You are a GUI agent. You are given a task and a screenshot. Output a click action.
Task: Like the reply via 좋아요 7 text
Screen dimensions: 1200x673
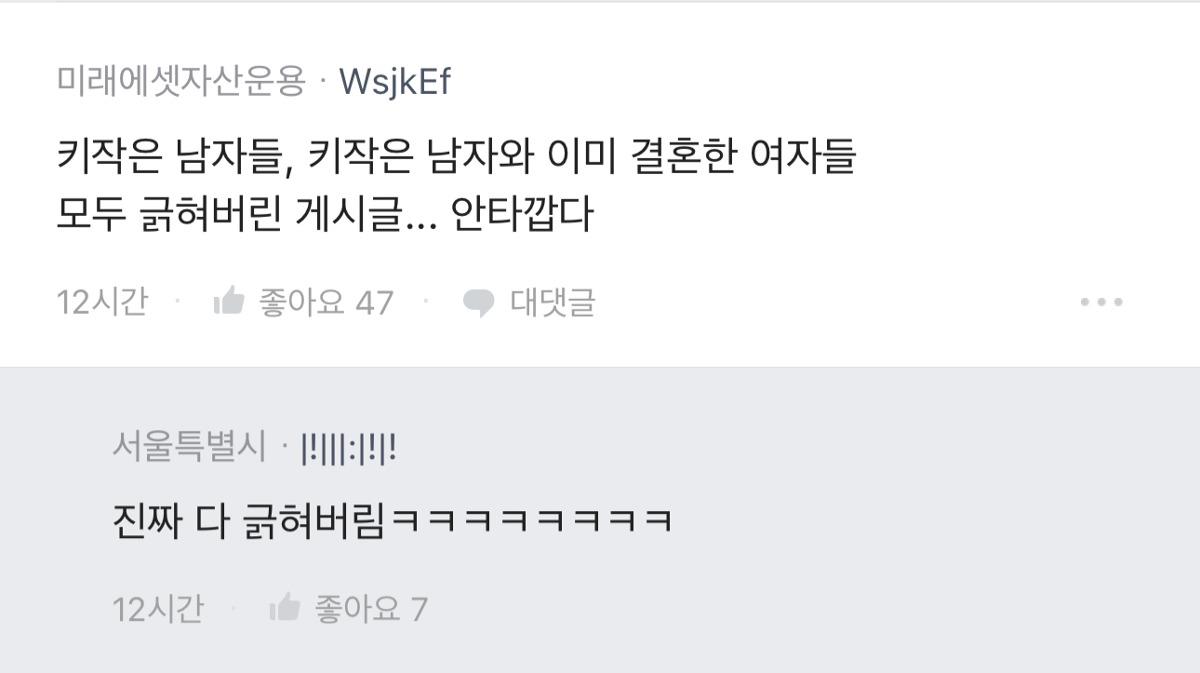[x=371, y=607]
